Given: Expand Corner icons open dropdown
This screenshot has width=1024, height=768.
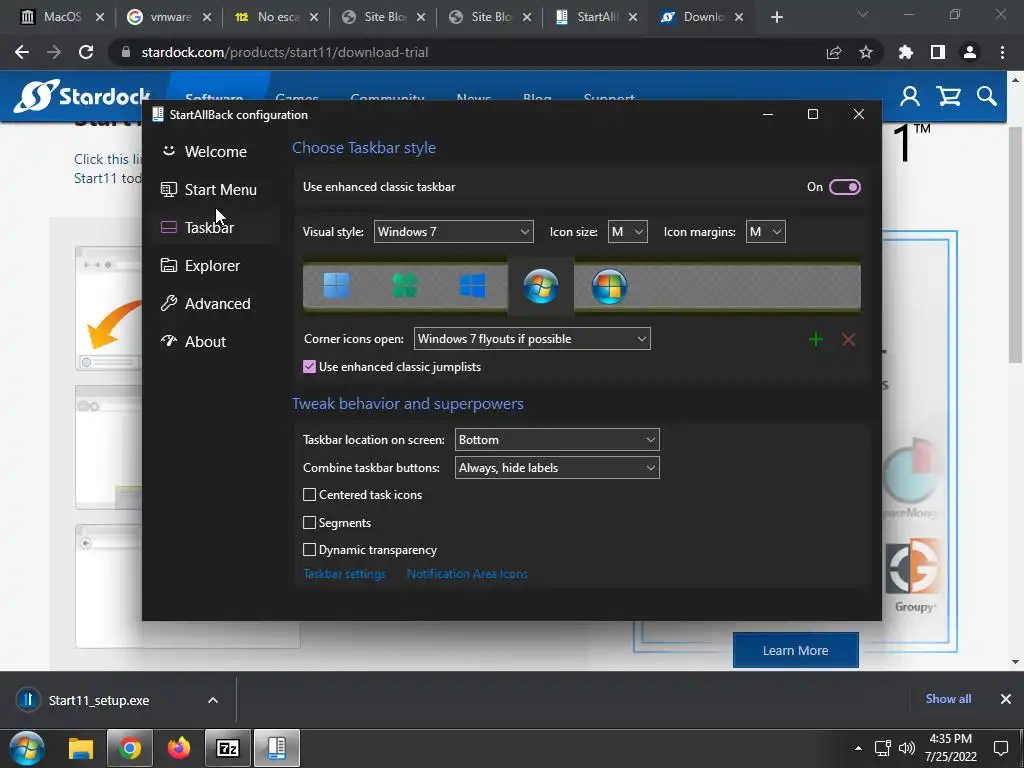Looking at the screenshot, I should coord(532,339).
